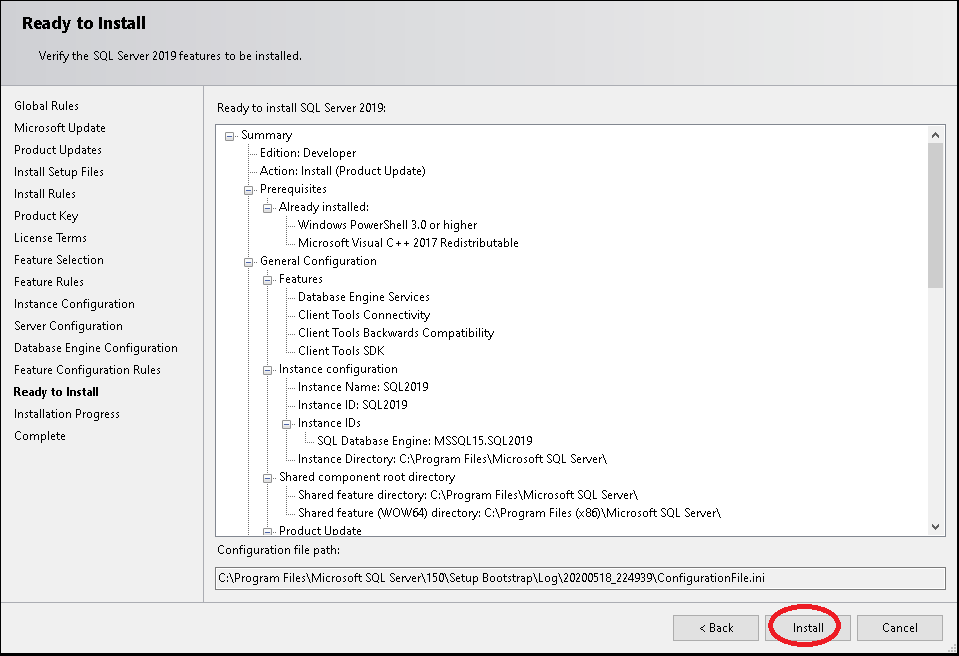Select Windows PowerShell 3.0 or higher row
Screen dimensions: 959x656
click(x=387, y=225)
